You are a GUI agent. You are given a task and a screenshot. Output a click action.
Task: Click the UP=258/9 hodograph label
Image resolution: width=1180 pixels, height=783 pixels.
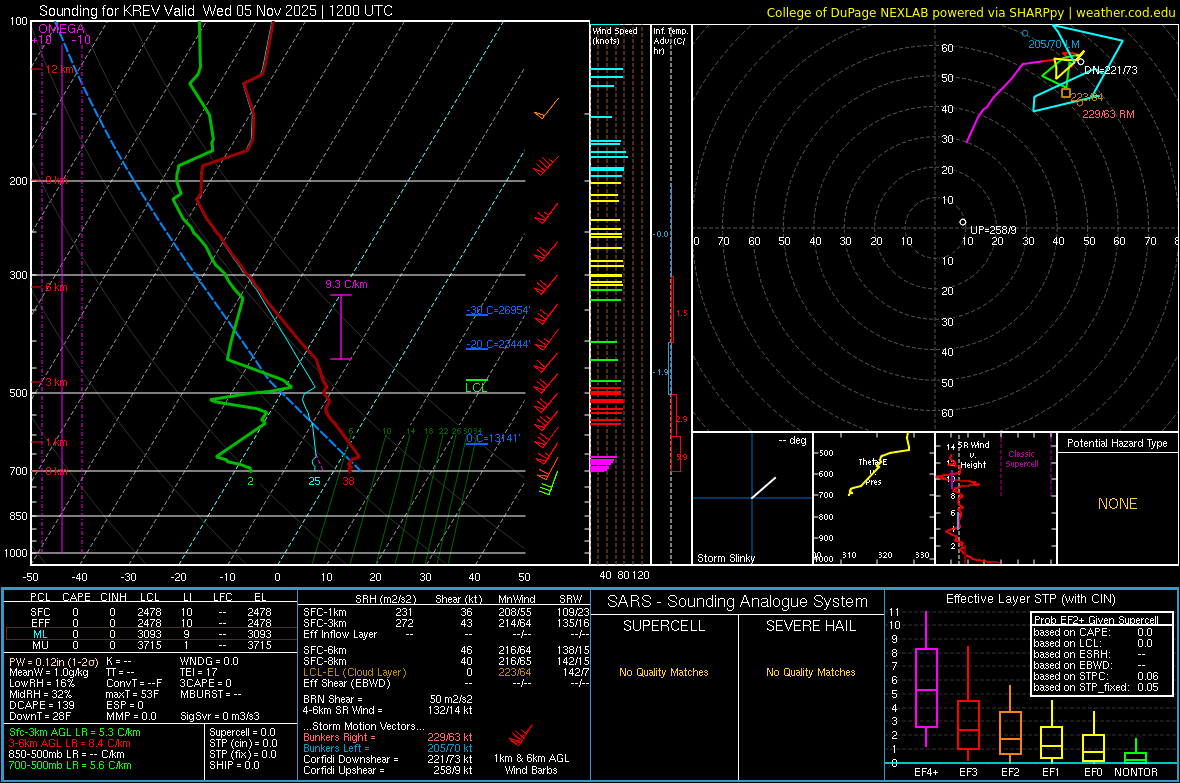coord(993,230)
